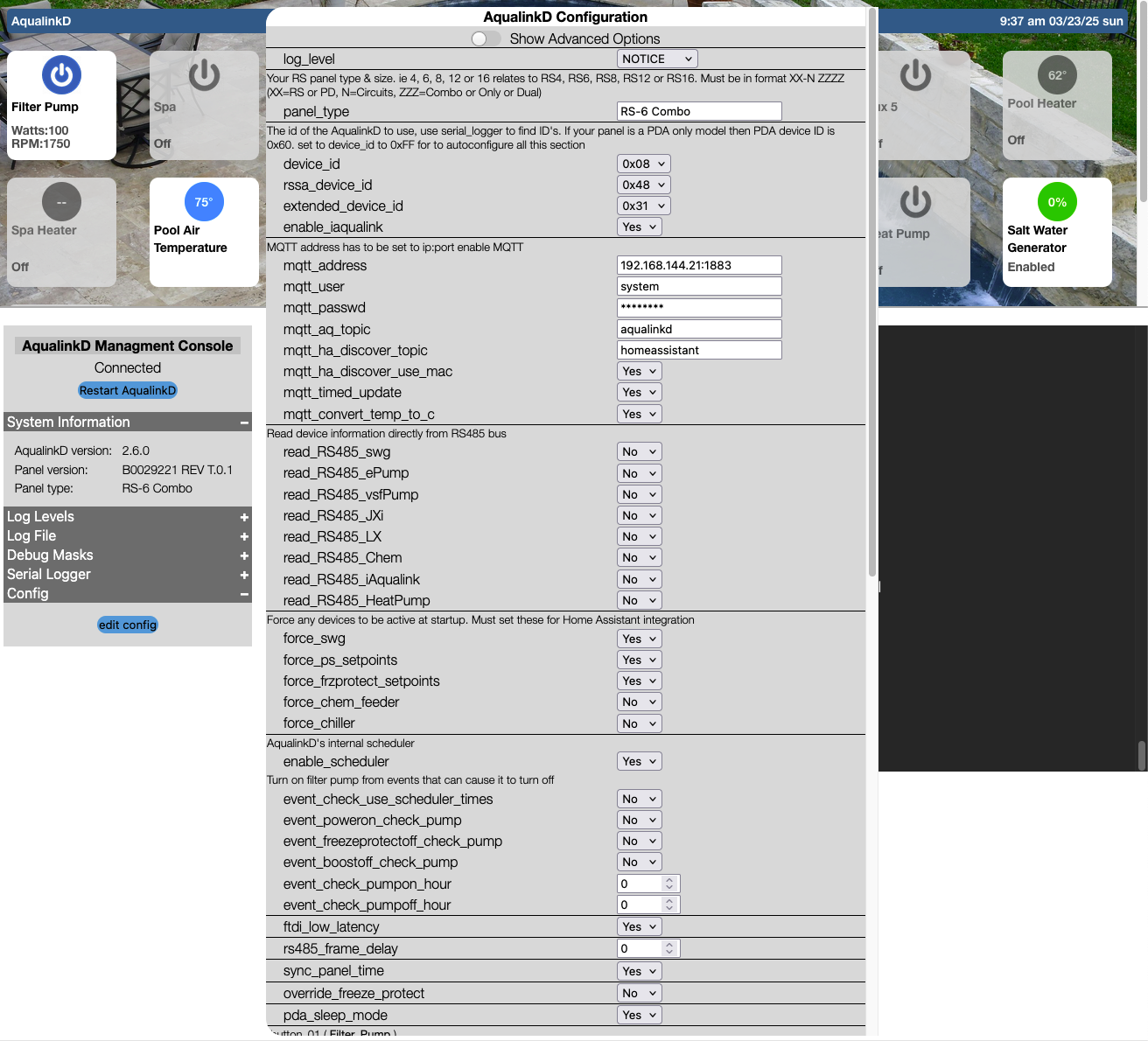Open the ftdi_low_latency dropdown
Viewport: 1148px width, 1041px height.
click(x=639, y=926)
